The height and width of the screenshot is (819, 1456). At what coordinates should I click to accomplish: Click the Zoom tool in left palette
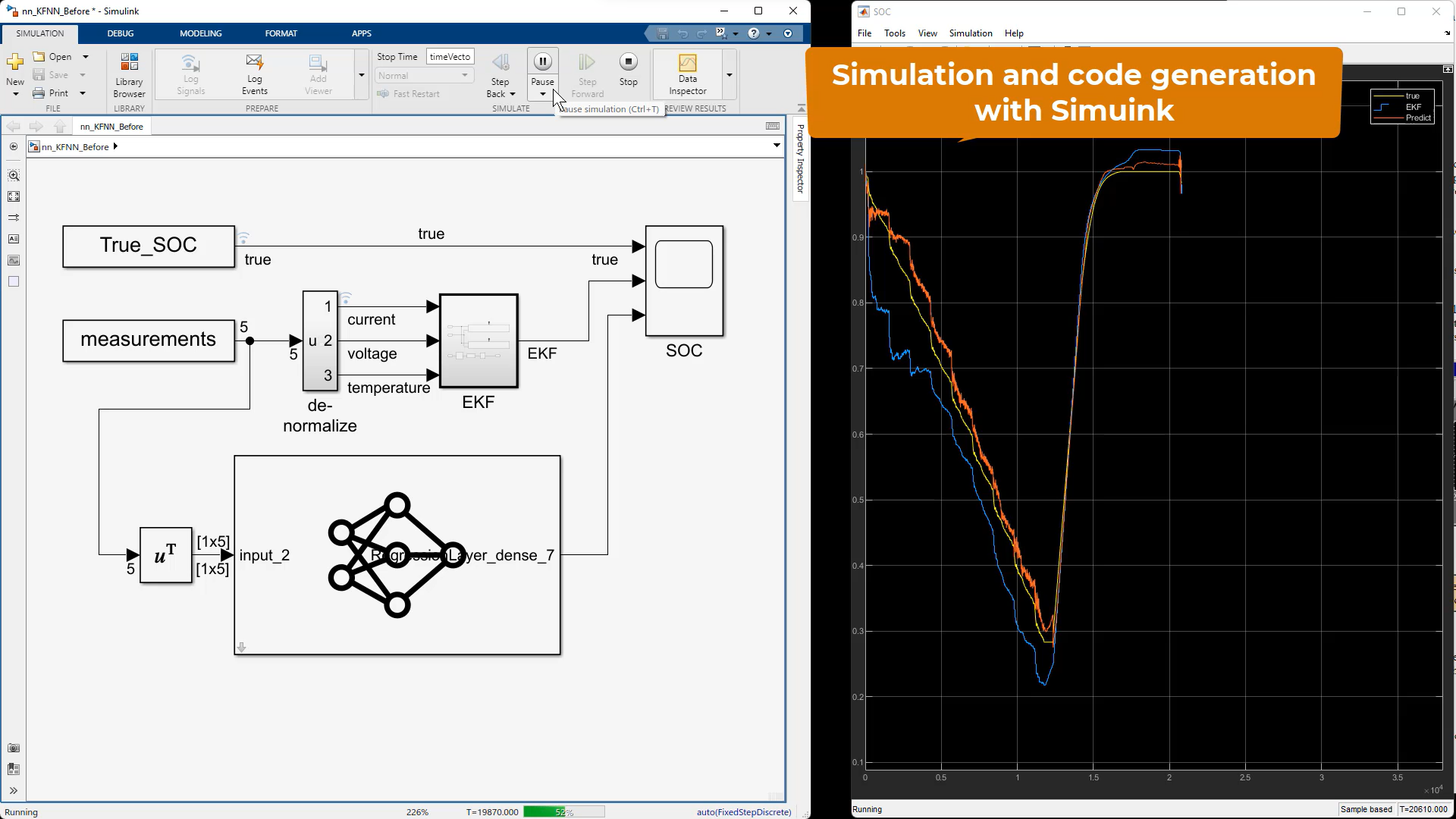pyautogui.click(x=14, y=175)
